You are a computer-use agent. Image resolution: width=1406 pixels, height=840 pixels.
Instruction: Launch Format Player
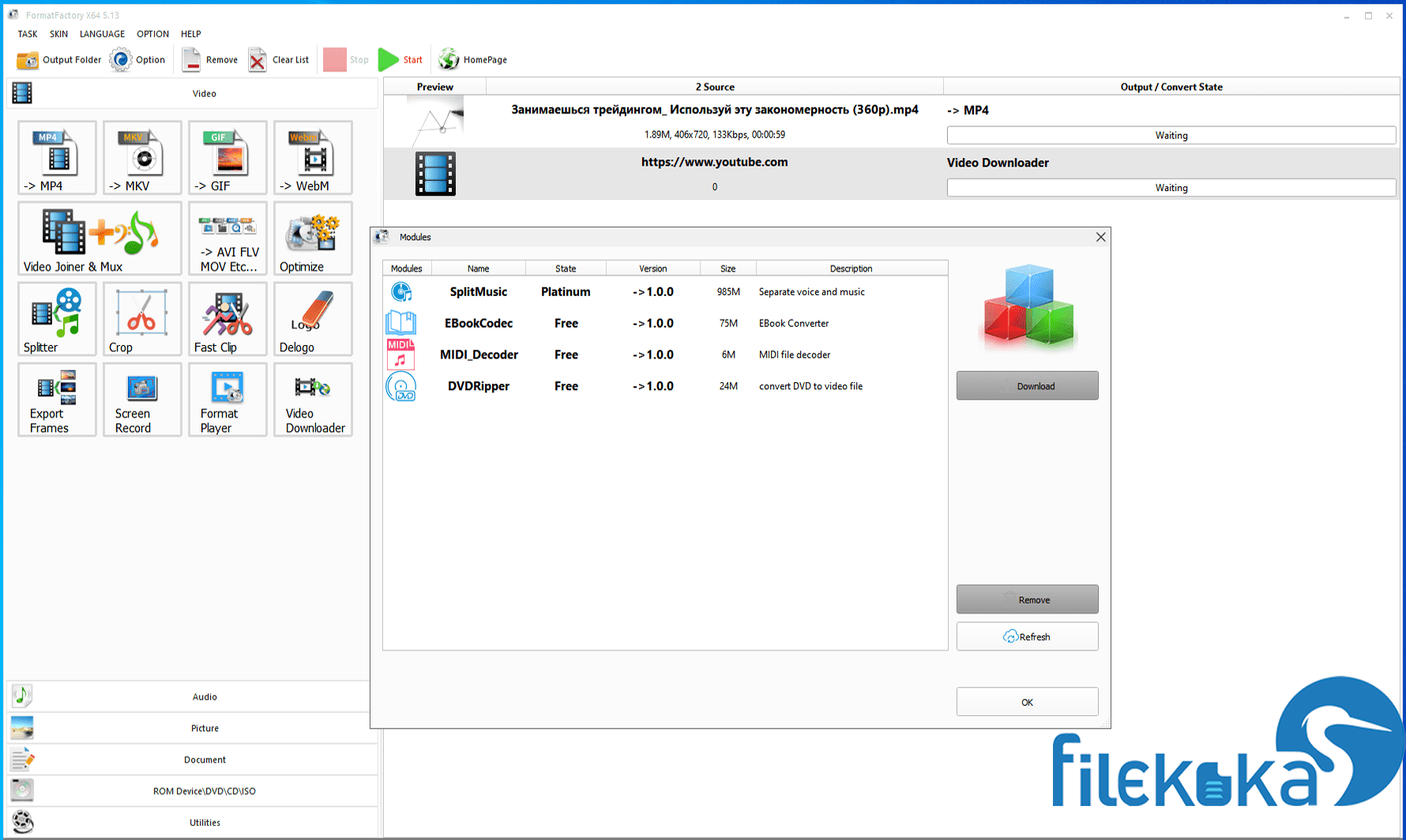coord(227,399)
